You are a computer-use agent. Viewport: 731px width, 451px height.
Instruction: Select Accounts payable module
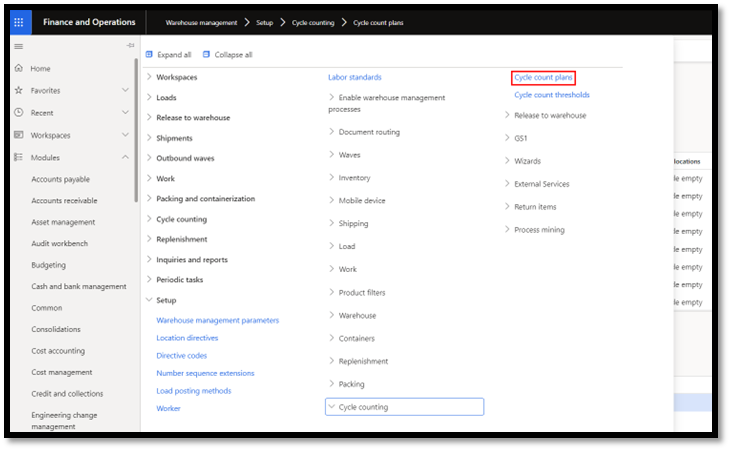click(60, 179)
